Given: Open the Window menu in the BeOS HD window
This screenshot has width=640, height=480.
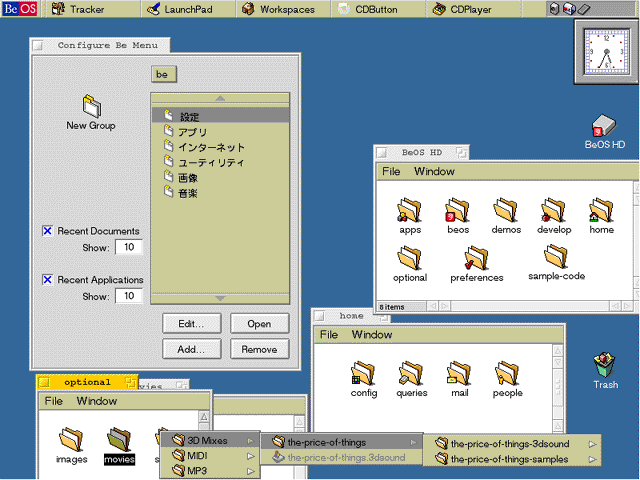Looking at the screenshot, I should pyautogui.click(x=434, y=171).
